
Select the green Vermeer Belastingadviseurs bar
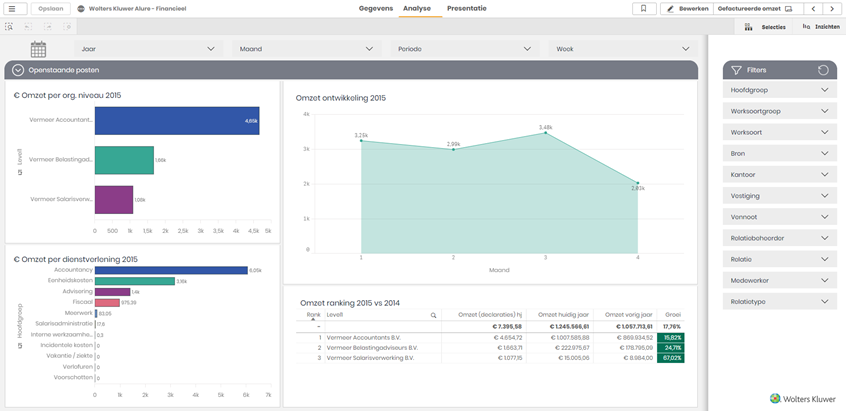124,160
